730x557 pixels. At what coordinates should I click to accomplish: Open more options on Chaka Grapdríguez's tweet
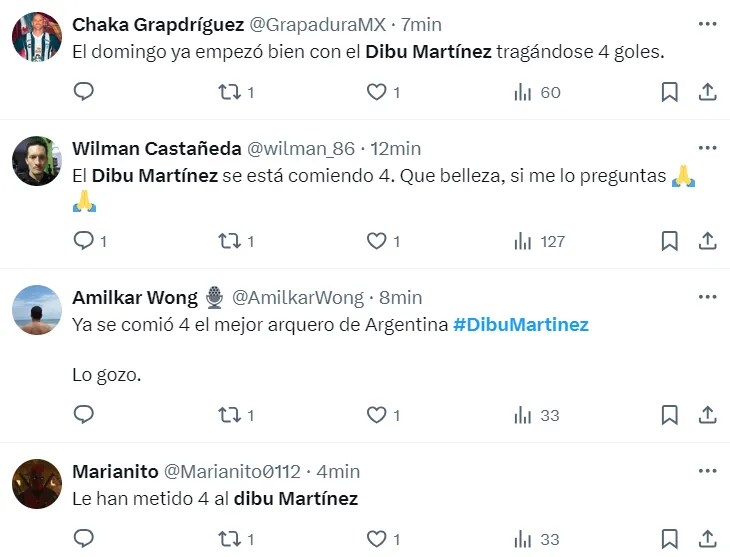click(707, 24)
